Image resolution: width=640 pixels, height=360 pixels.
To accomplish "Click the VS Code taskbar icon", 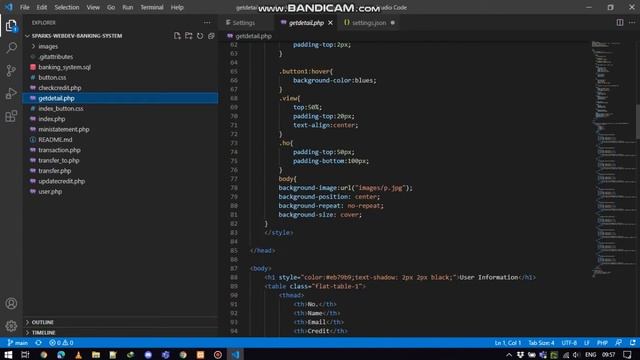I will [x=236, y=355].
